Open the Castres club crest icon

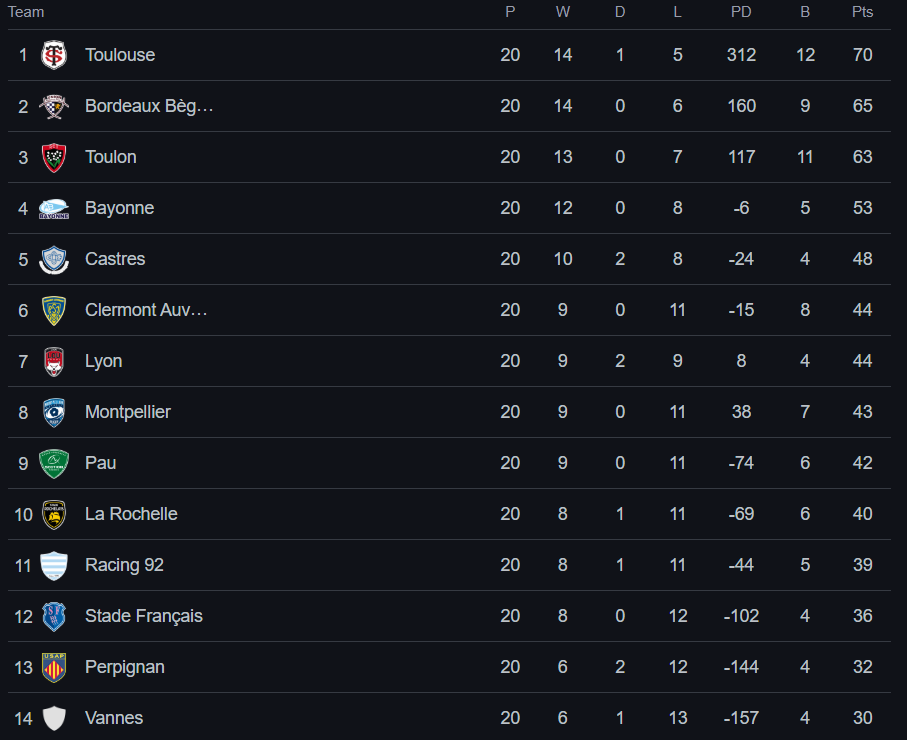coord(54,259)
